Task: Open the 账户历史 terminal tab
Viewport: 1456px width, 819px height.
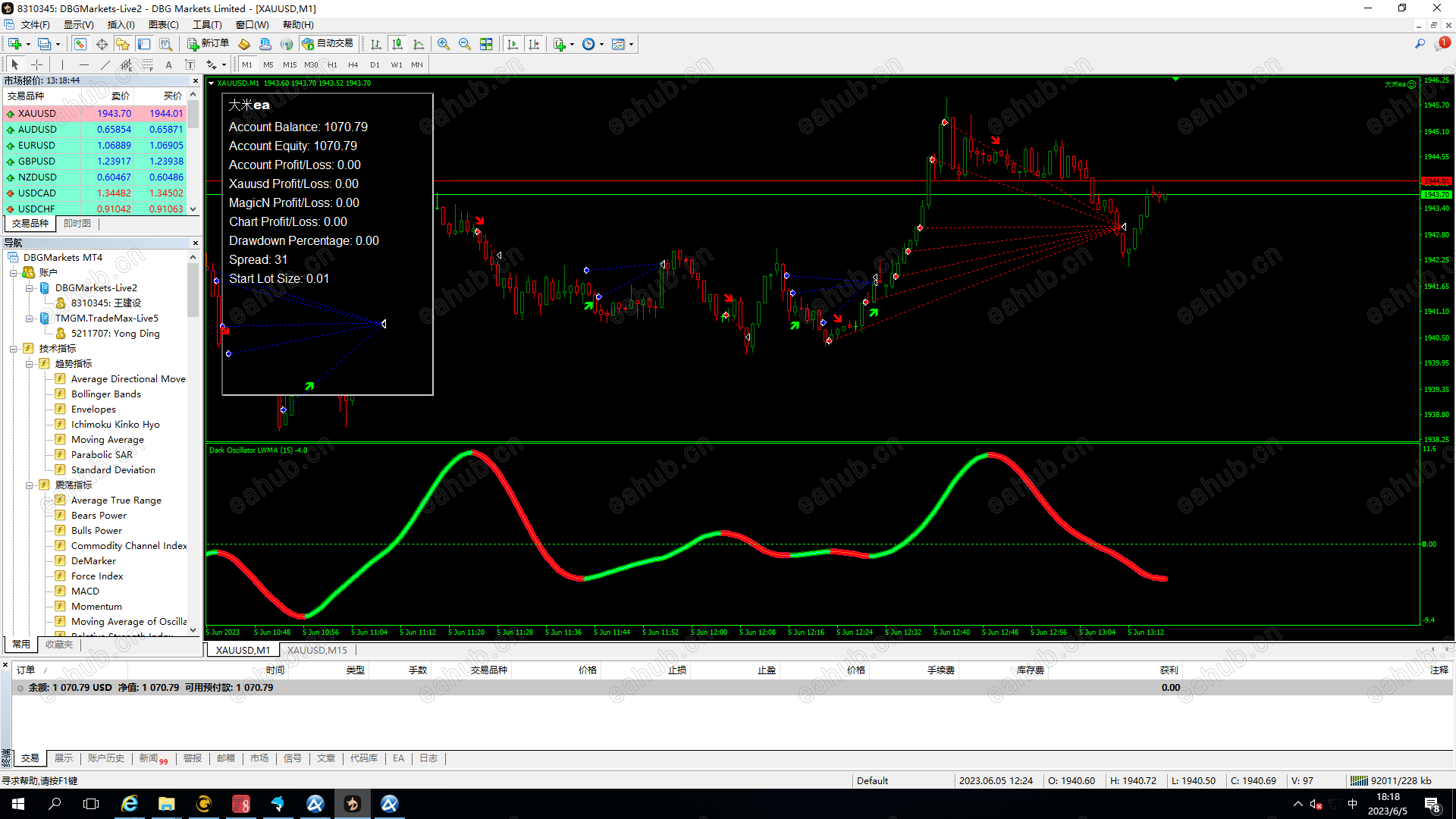Action: [x=105, y=758]
